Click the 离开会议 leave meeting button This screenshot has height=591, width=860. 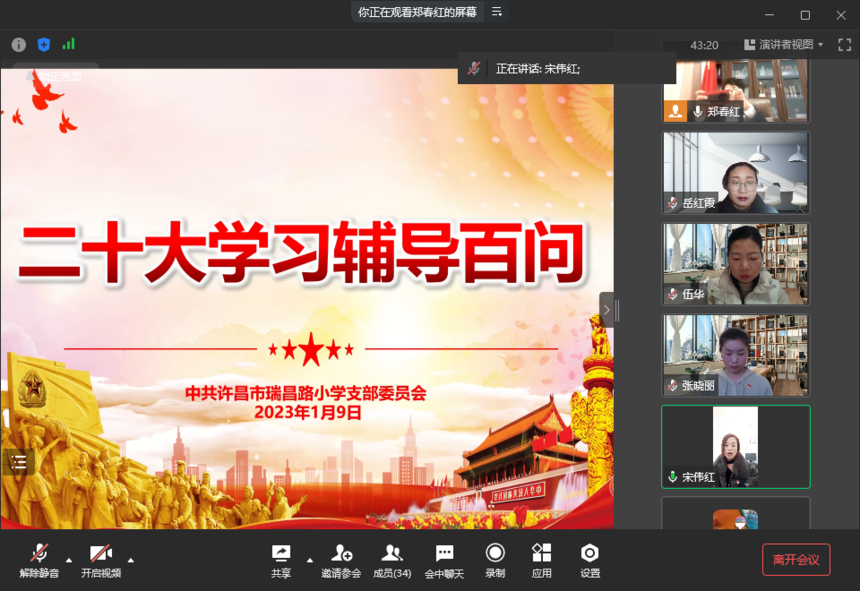click(x=796, y=560)
